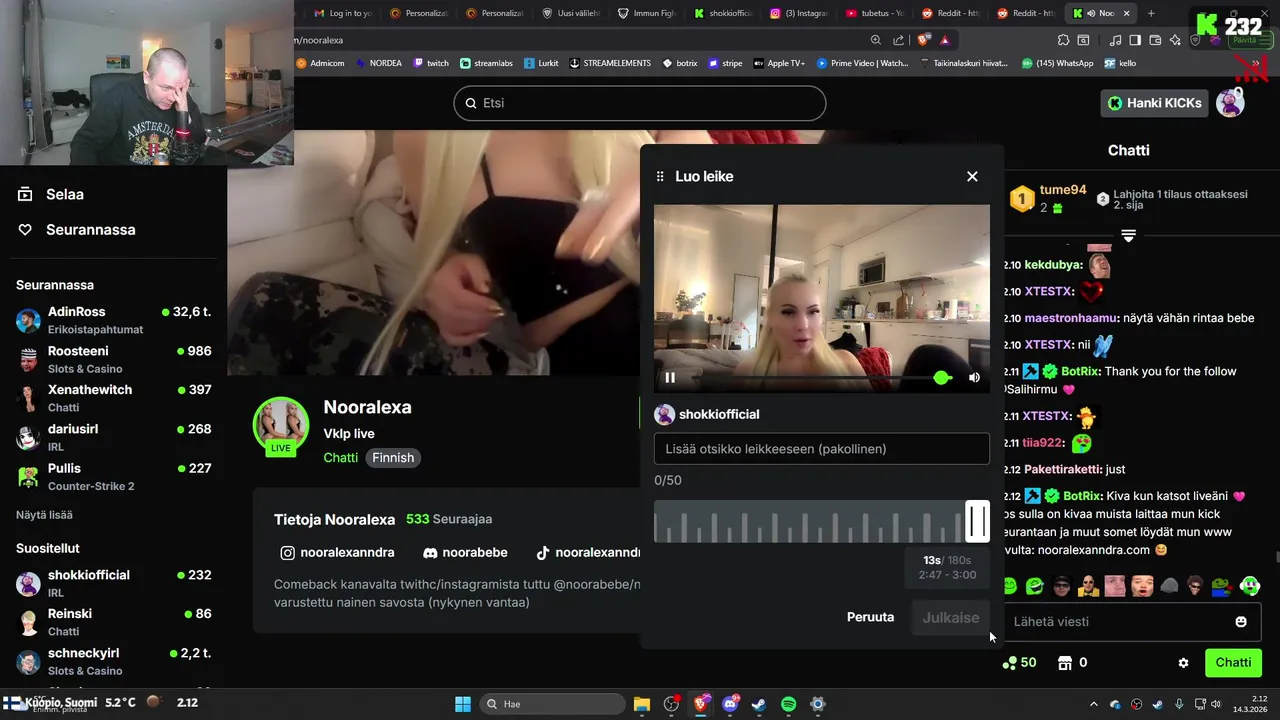Open Seurannassa following page in sidebar

tap(76, 229)
